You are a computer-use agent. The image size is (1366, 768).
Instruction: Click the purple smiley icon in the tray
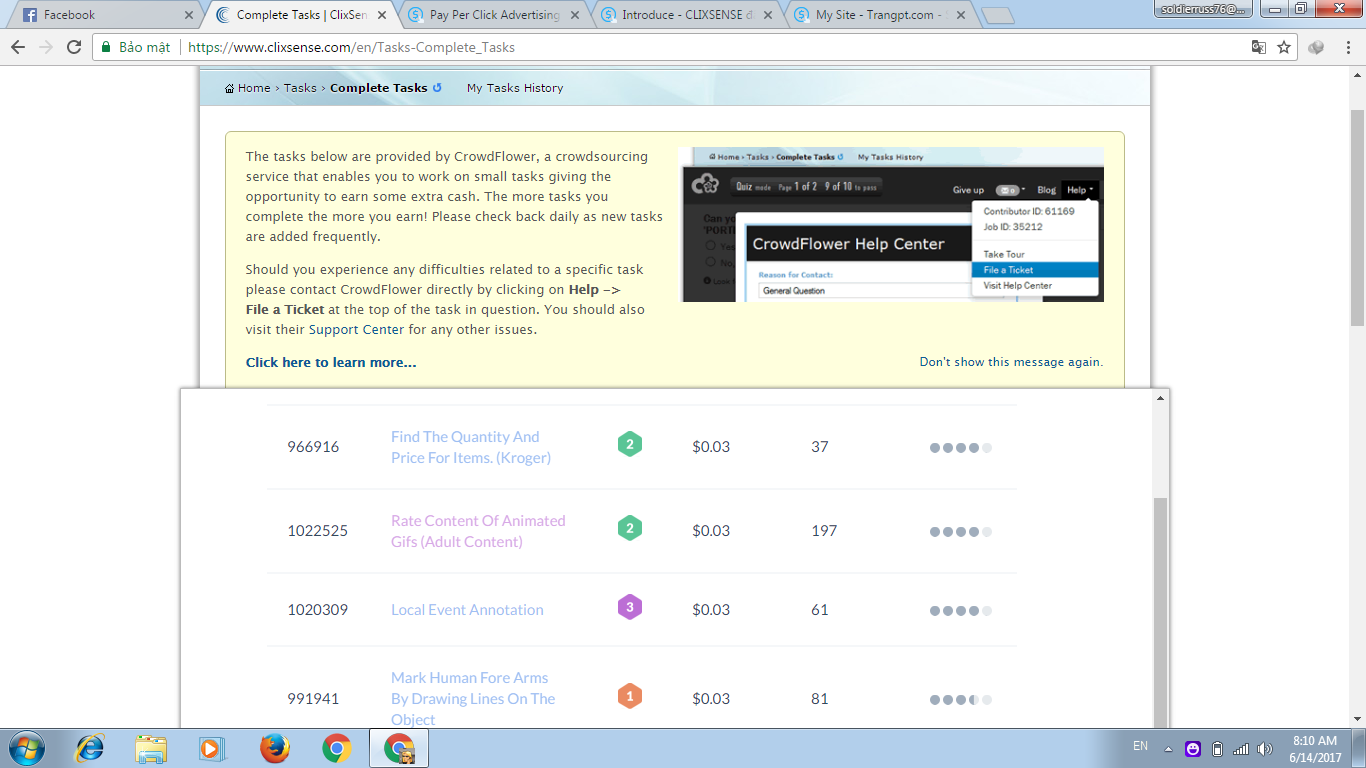(x=1193, y=748)
